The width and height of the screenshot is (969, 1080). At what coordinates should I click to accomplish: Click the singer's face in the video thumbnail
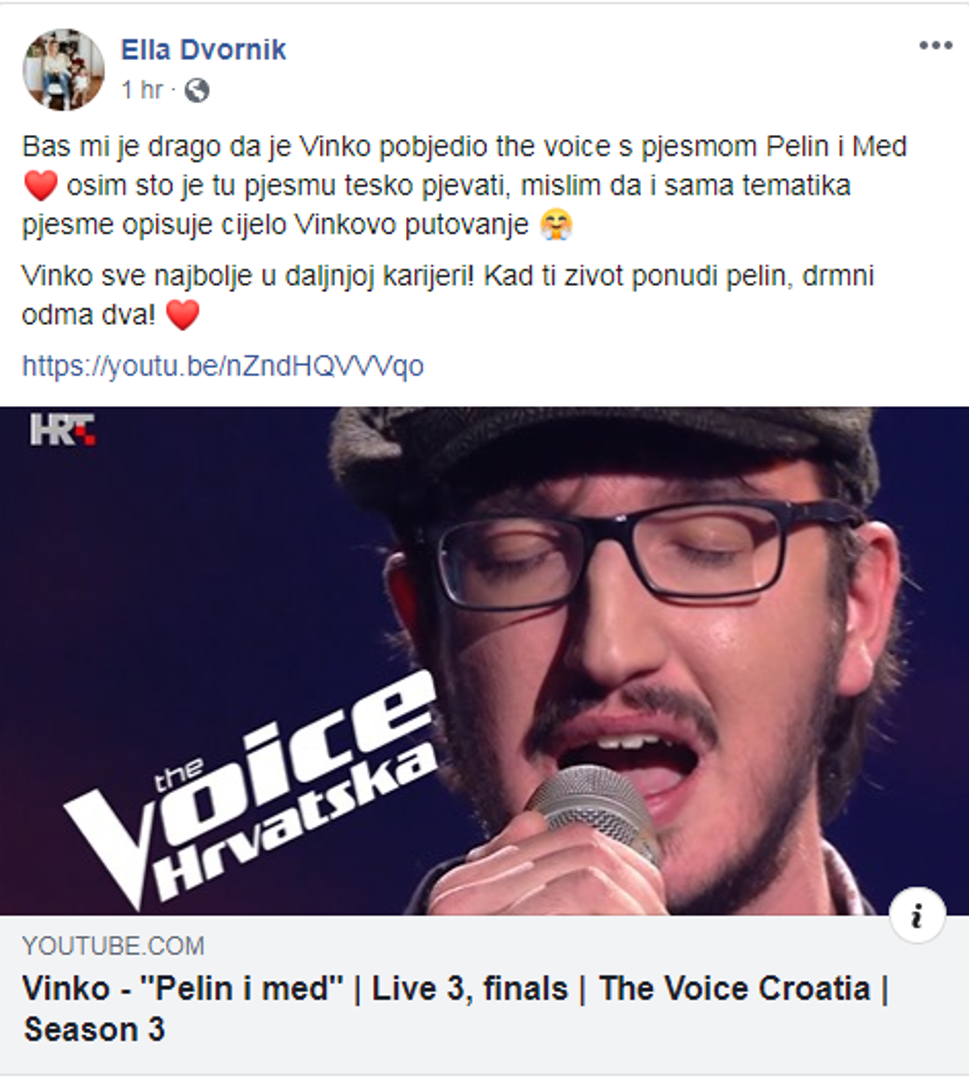(x=640, y=654)
